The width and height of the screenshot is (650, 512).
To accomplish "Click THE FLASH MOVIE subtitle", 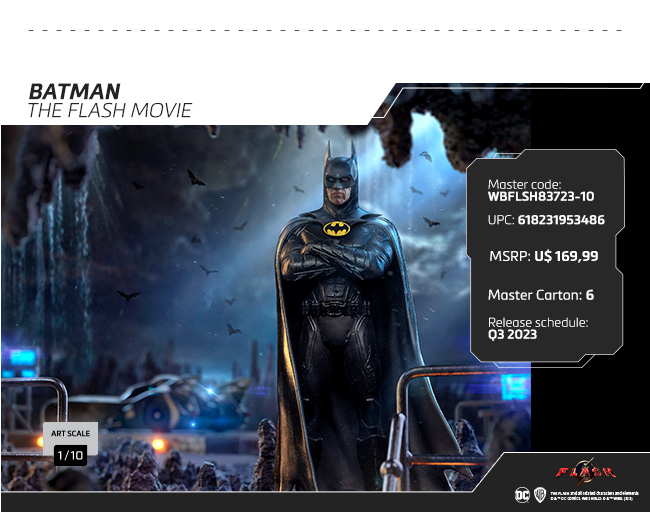I will pyautogui.click(x=109, y=110).
